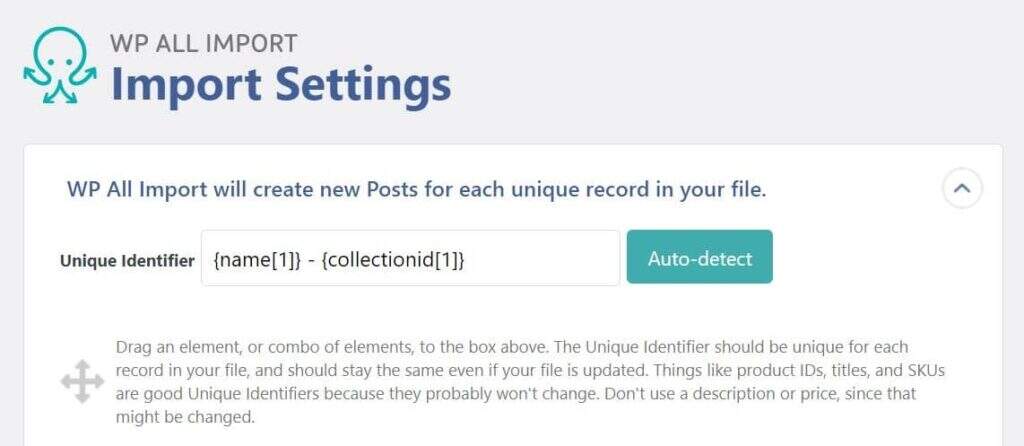This screenshot has width=1024, height=446.
Task: Click the "create new Posts" section heading
Action: click(x=416, y=189)
